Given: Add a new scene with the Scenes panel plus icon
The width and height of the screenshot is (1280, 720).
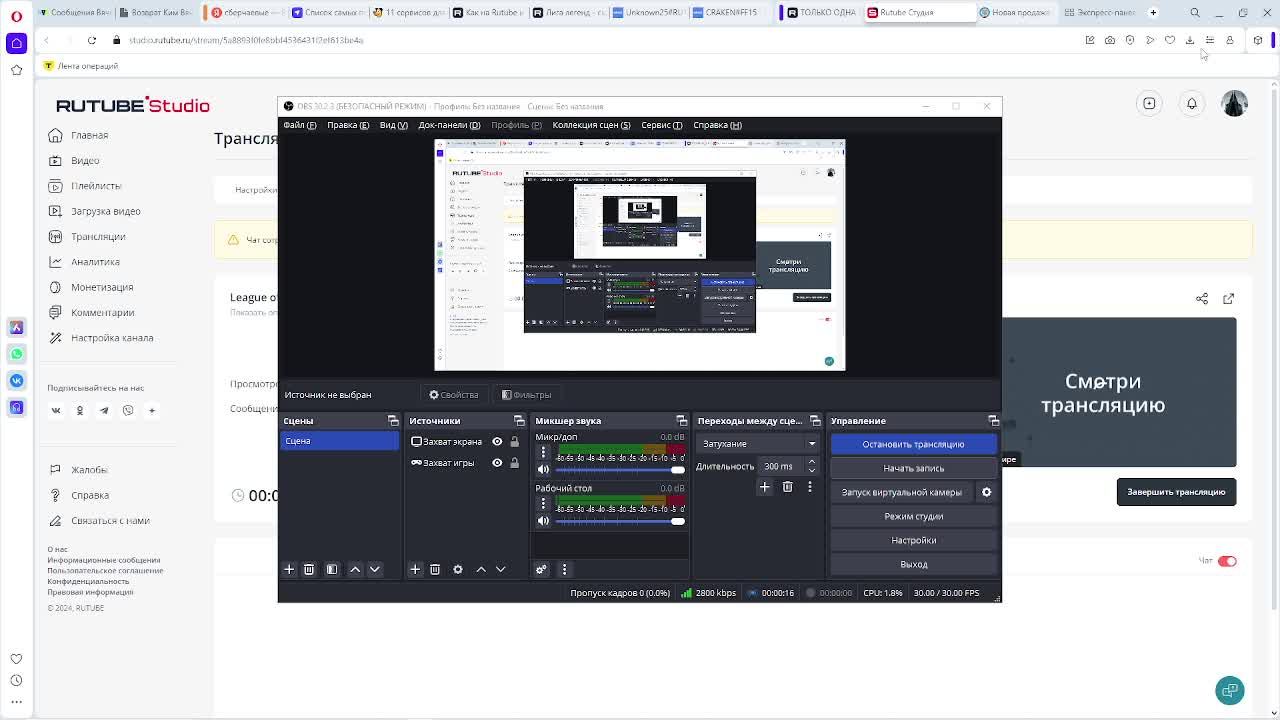Looking at the screenshot, I should (289, 569).
